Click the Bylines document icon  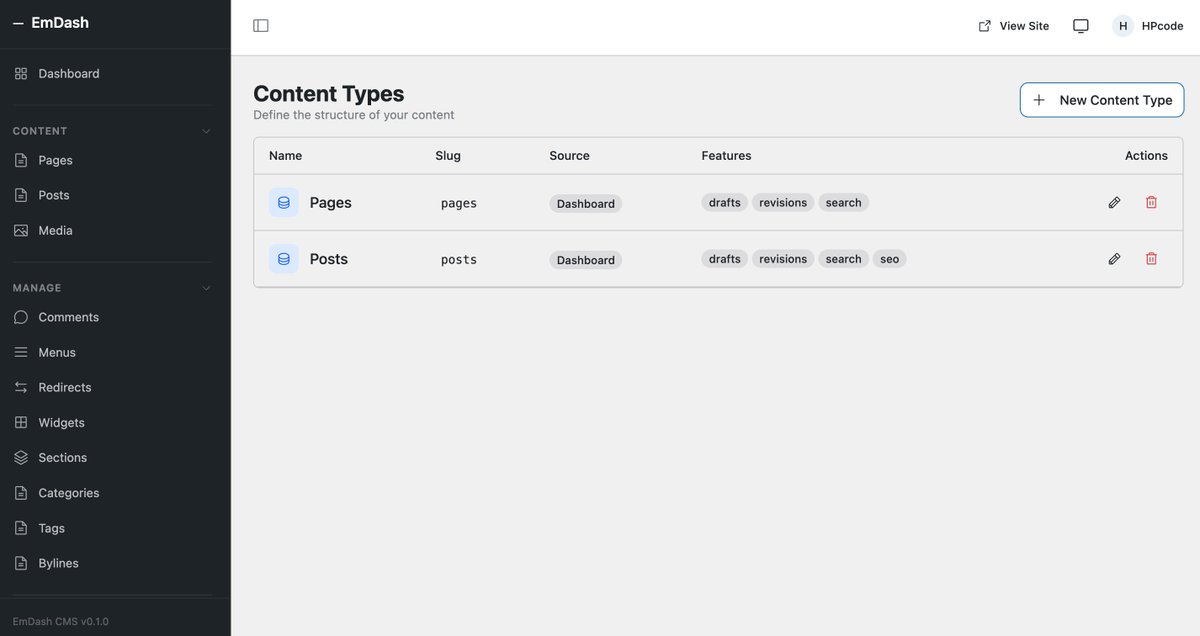(21, 563)
